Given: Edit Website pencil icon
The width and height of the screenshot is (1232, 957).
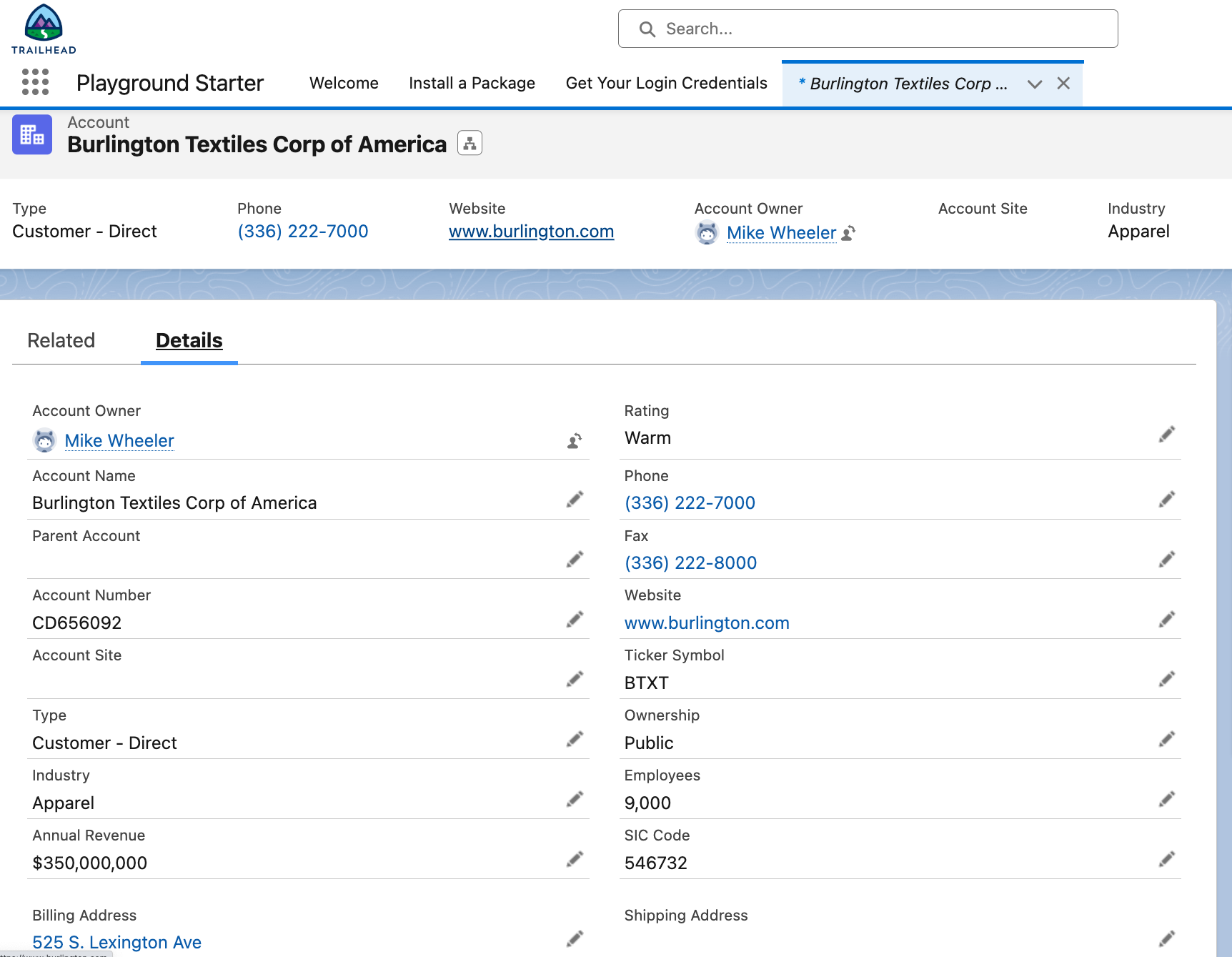Looking at the screenshot, I should click(x=1167, y=620).
